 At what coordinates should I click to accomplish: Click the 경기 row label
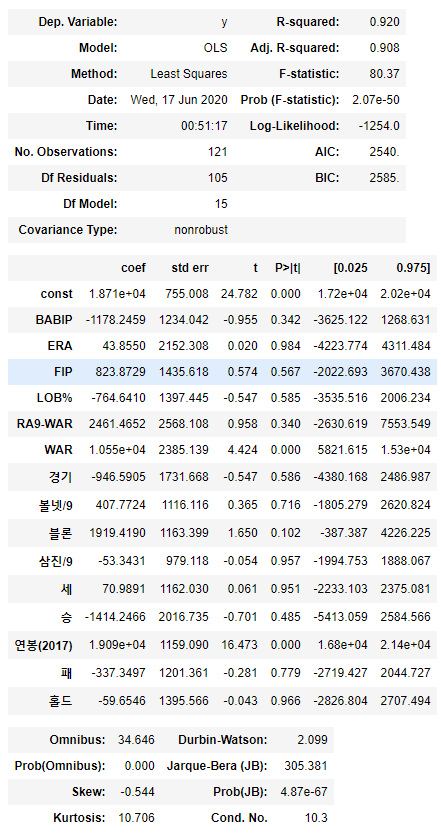coord(62,476)
